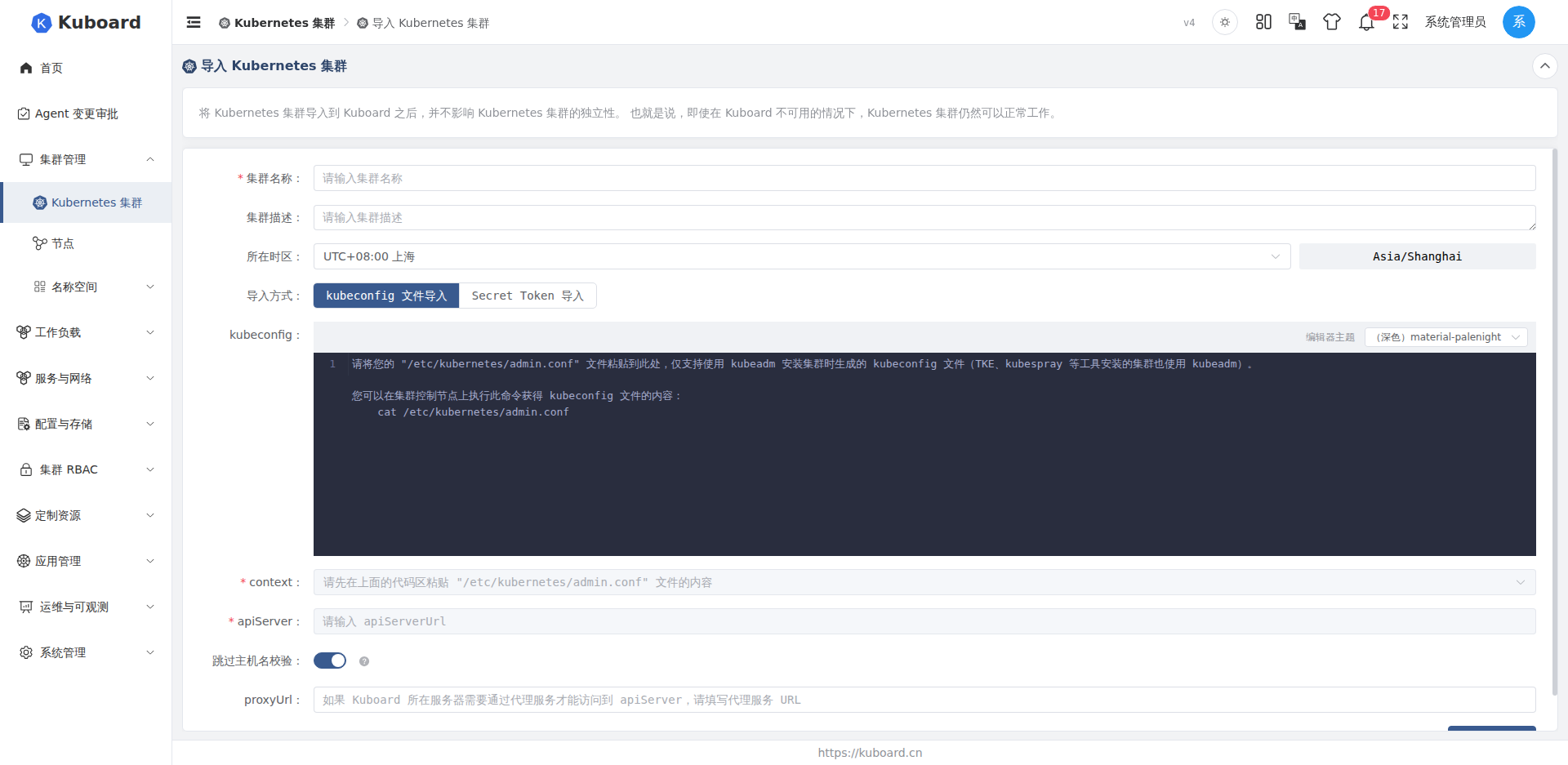Click the Kuboard logo icon
This screenshot has width=1568, height=765.
coord(41,23)
